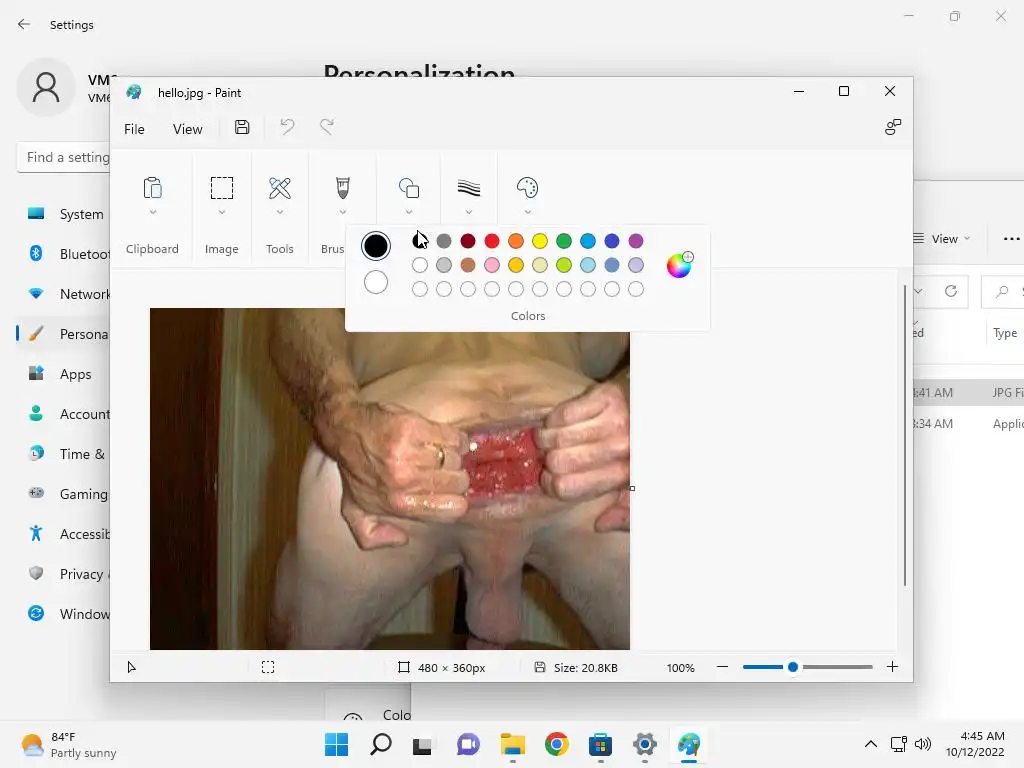Click the zoom in plus button
This screenshot has width=1024, height=768.
click(892, 667)
